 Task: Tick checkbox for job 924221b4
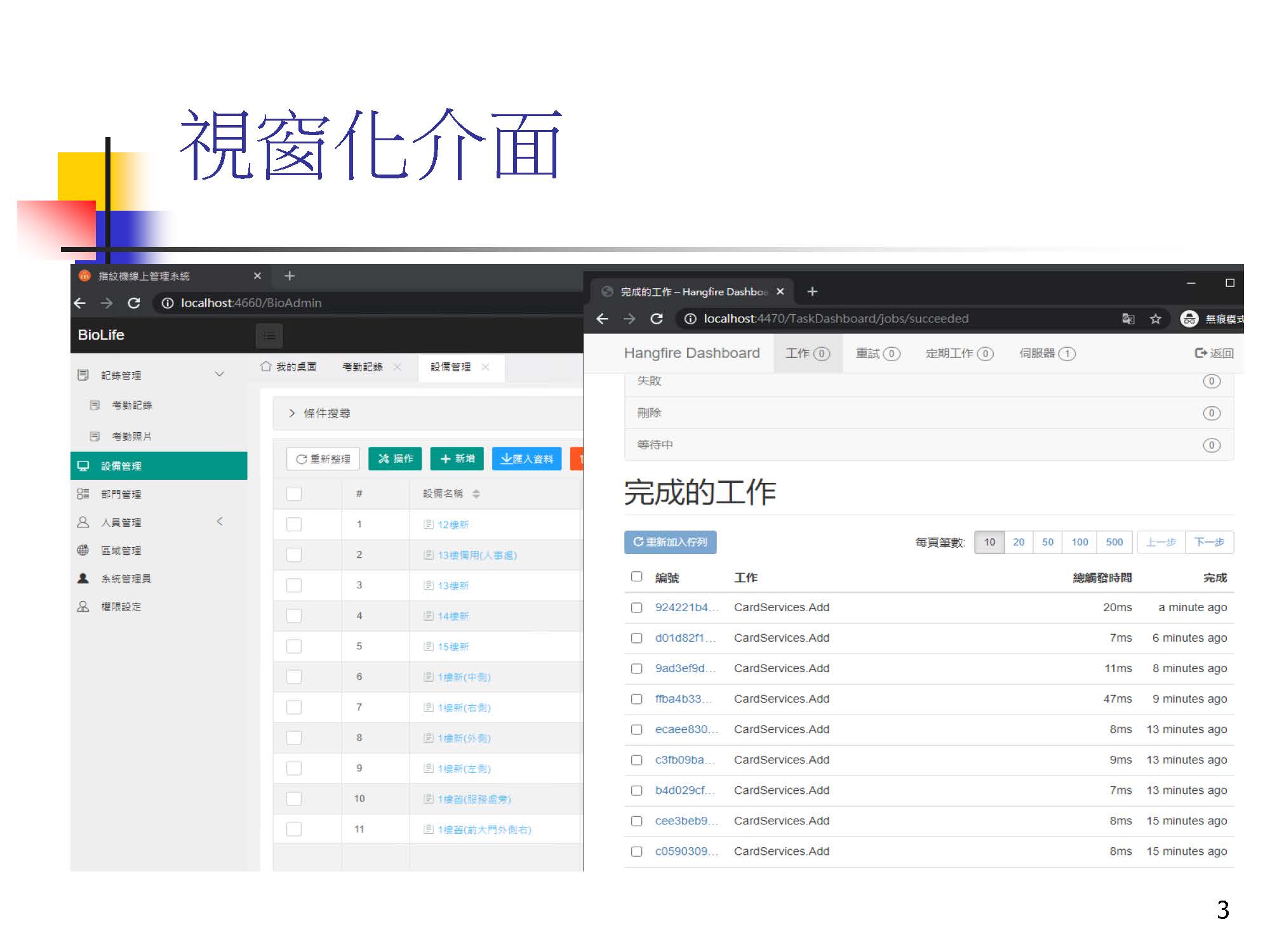(636, 607)
